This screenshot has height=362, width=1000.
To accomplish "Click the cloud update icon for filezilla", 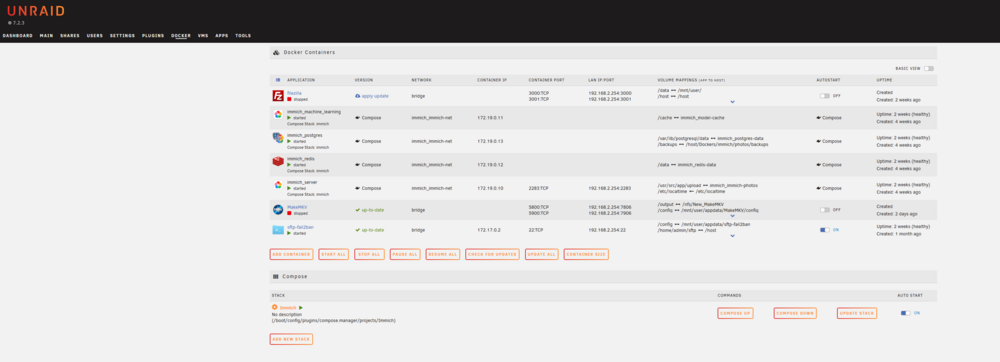I will pyautogui.click(x=358, y=96).
